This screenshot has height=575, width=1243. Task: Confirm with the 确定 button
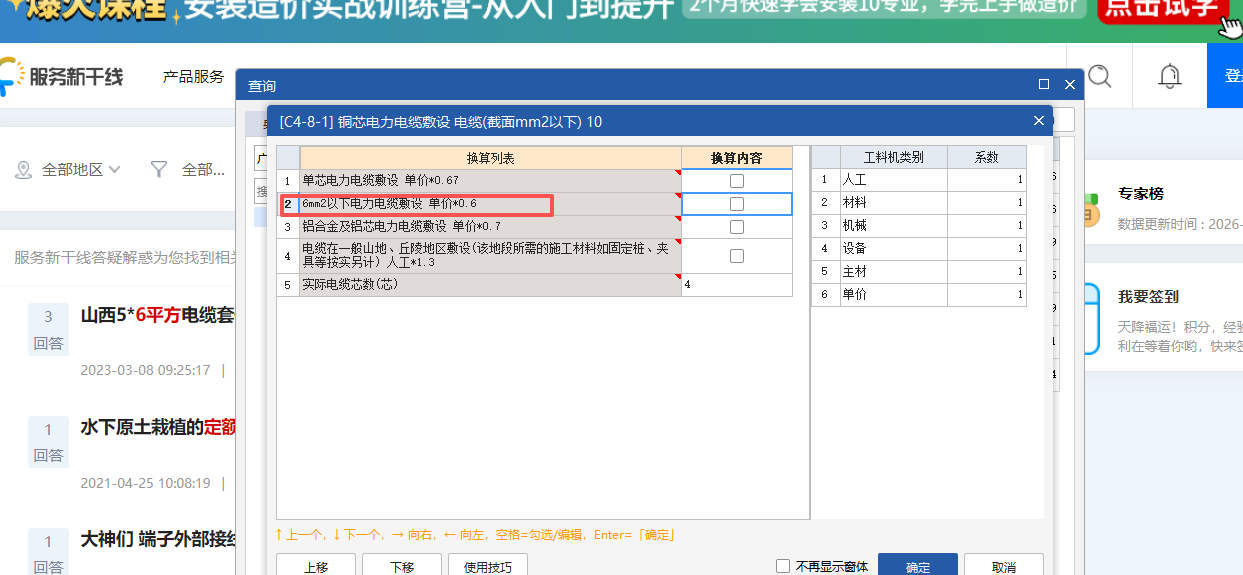coord(918,566)
